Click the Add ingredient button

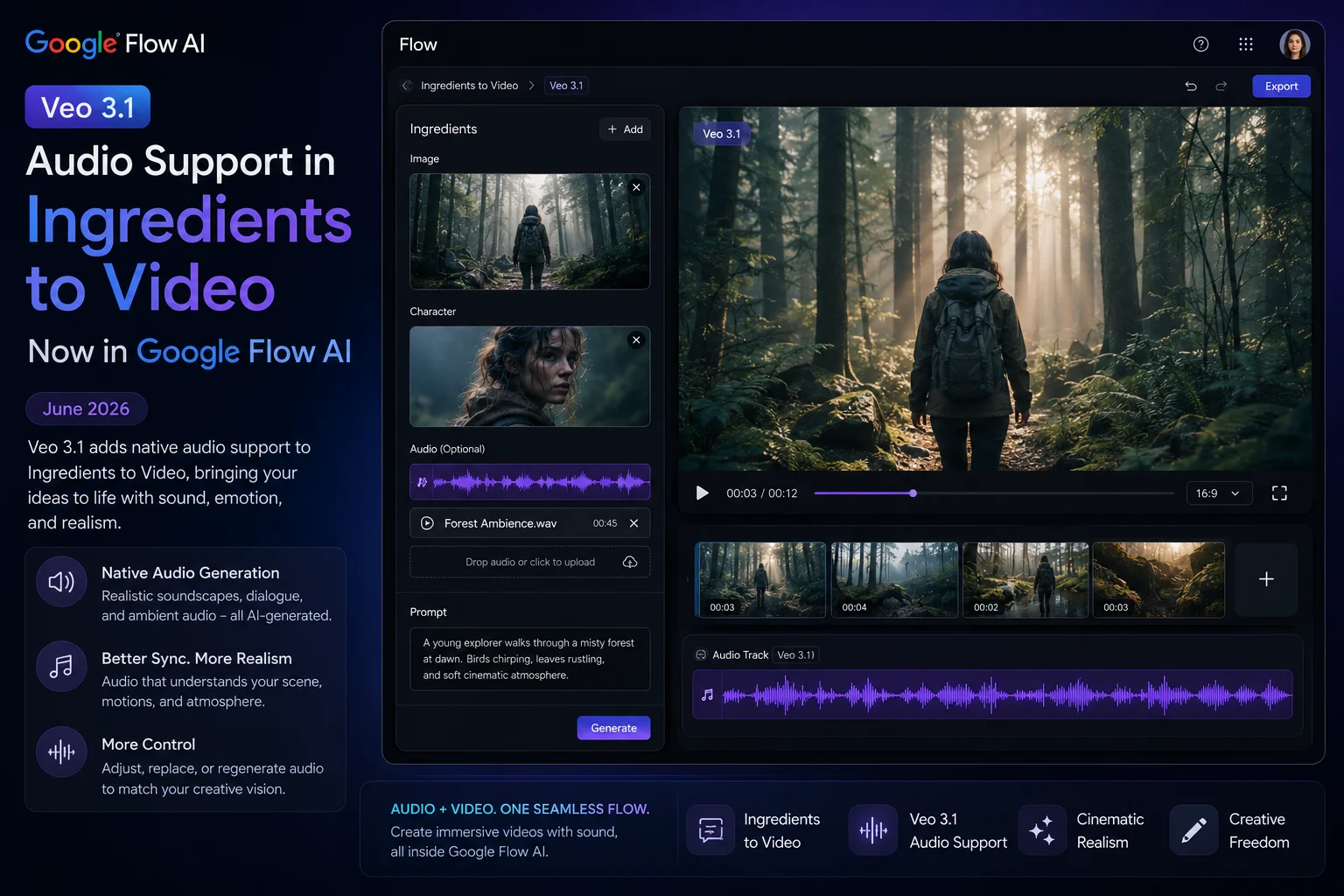625,129
